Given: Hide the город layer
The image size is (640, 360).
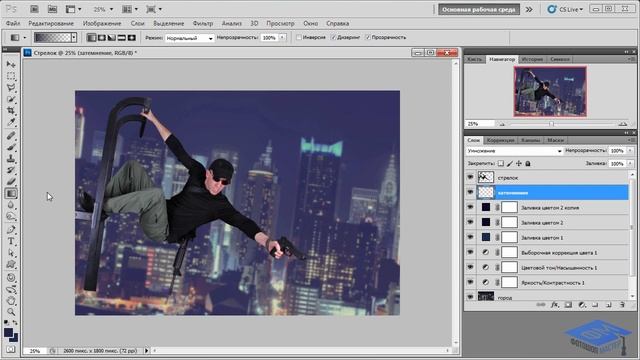Looking at the screenshot, I should (x=470, y=297).
